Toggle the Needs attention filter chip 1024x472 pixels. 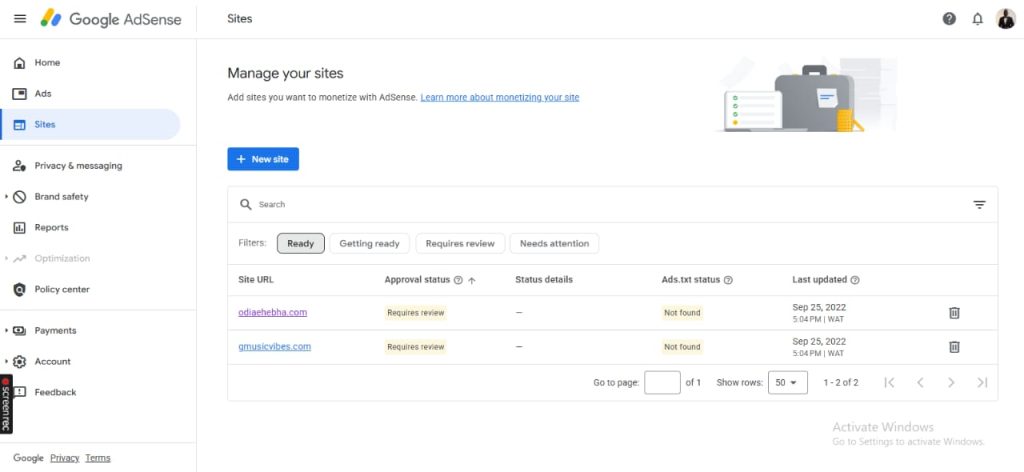click(554, 243)
